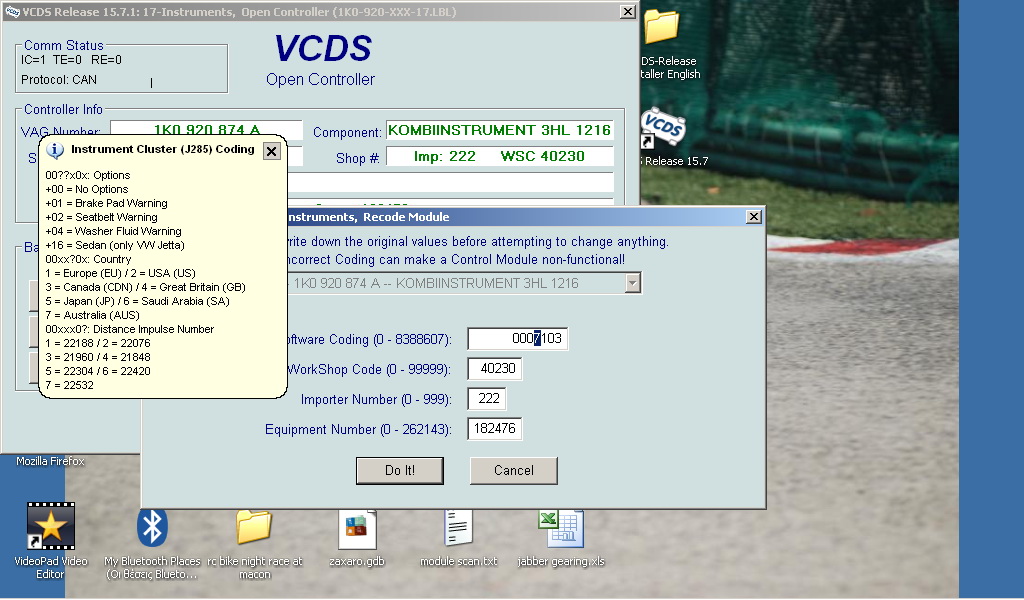Click the Shop # field with WSC 40230
This screenshot has height=600, width=1024.
click(500, 156)
